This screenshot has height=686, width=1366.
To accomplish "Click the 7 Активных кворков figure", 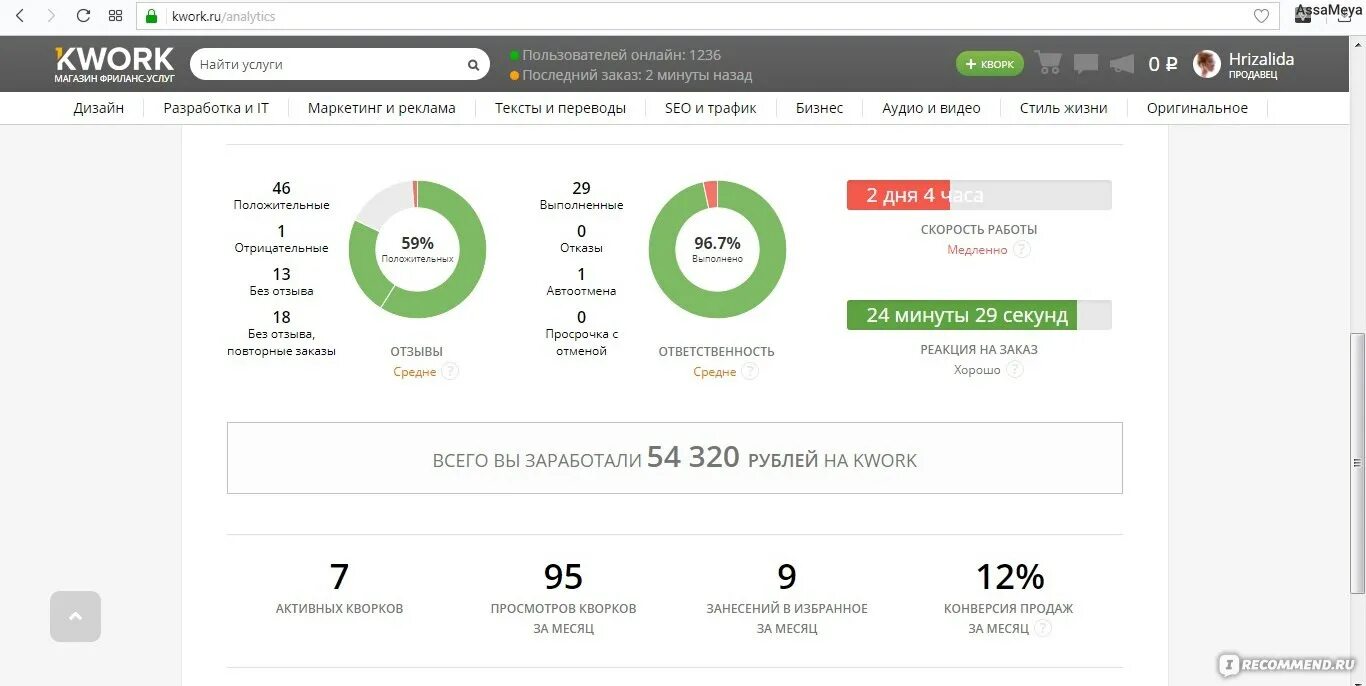I will pyautogui.click(x=339, y=589).
